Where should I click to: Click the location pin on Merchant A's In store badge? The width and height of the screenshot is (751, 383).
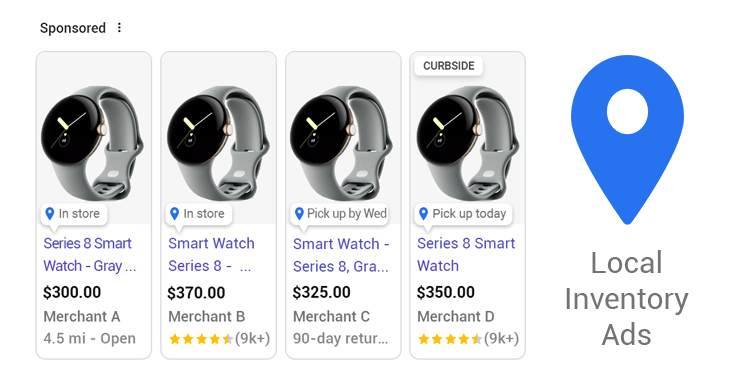(x=50, y=214)
